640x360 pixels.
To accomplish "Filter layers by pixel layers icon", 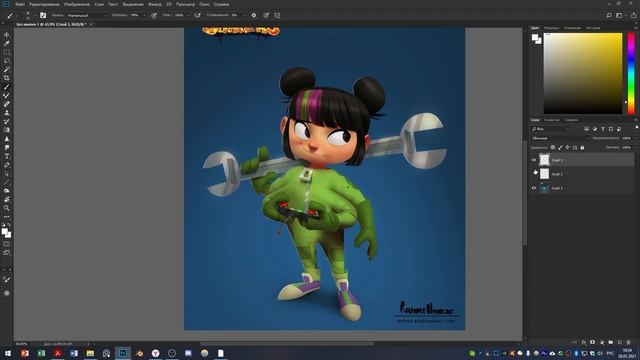I will tap(587, 129).
